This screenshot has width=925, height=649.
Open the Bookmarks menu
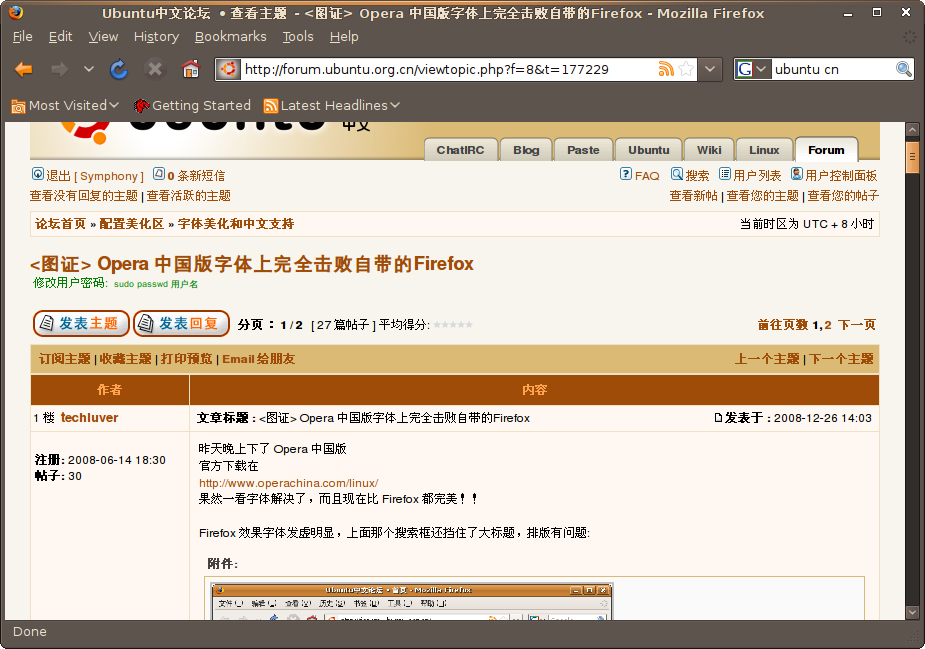(x=231, y=37)
